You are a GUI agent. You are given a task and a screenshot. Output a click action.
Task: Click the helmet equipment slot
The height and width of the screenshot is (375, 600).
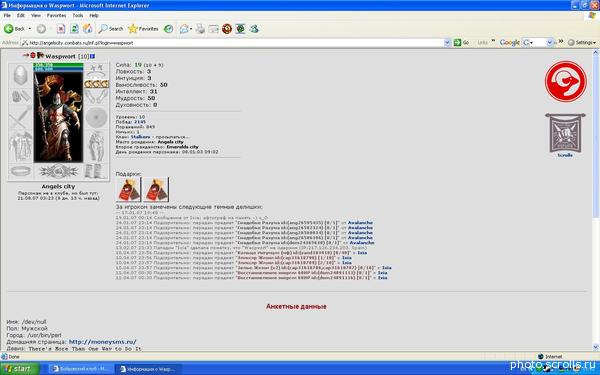click(20, 75)
